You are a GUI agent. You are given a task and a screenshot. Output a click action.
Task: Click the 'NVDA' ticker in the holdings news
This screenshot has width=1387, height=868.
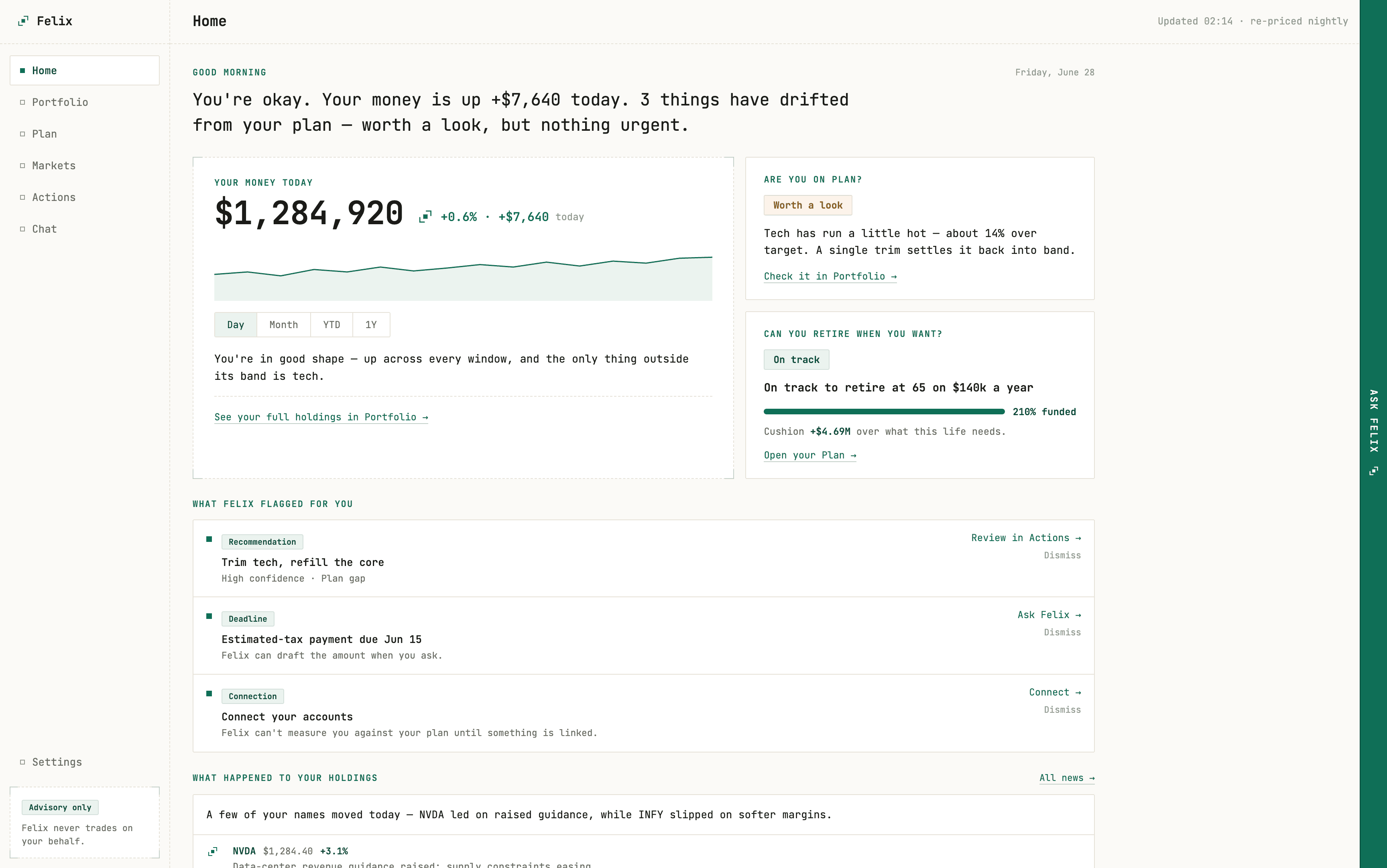[244, 851]
